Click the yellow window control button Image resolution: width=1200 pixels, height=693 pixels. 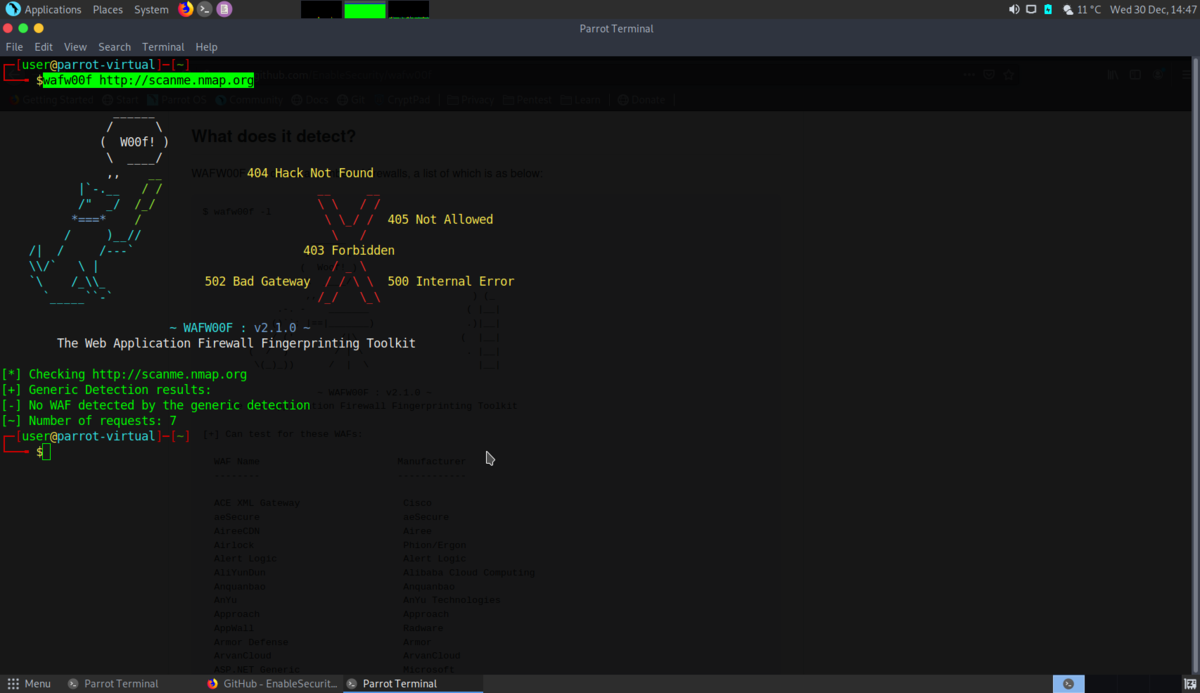click(41, 28)
